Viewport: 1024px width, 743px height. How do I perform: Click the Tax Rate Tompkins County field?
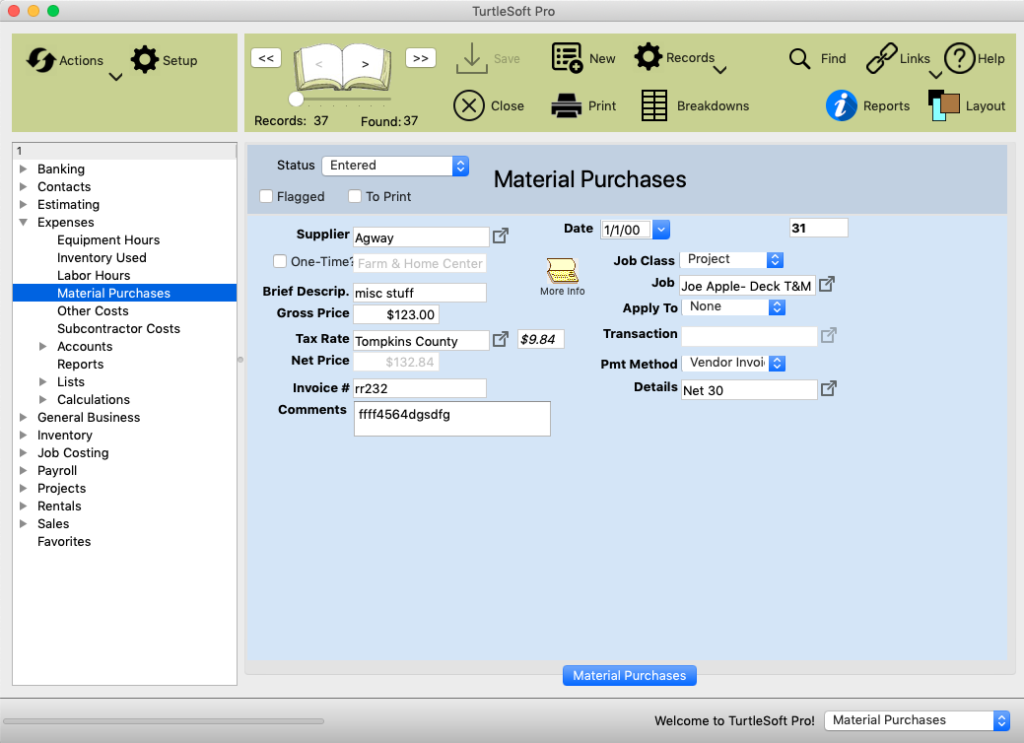[x=421, y=341]
